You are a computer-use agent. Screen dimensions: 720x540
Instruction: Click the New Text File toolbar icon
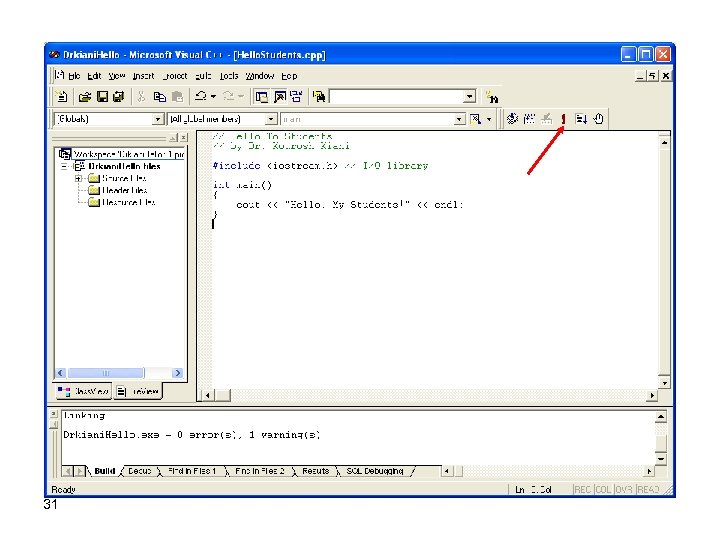(x=62, y=96)
